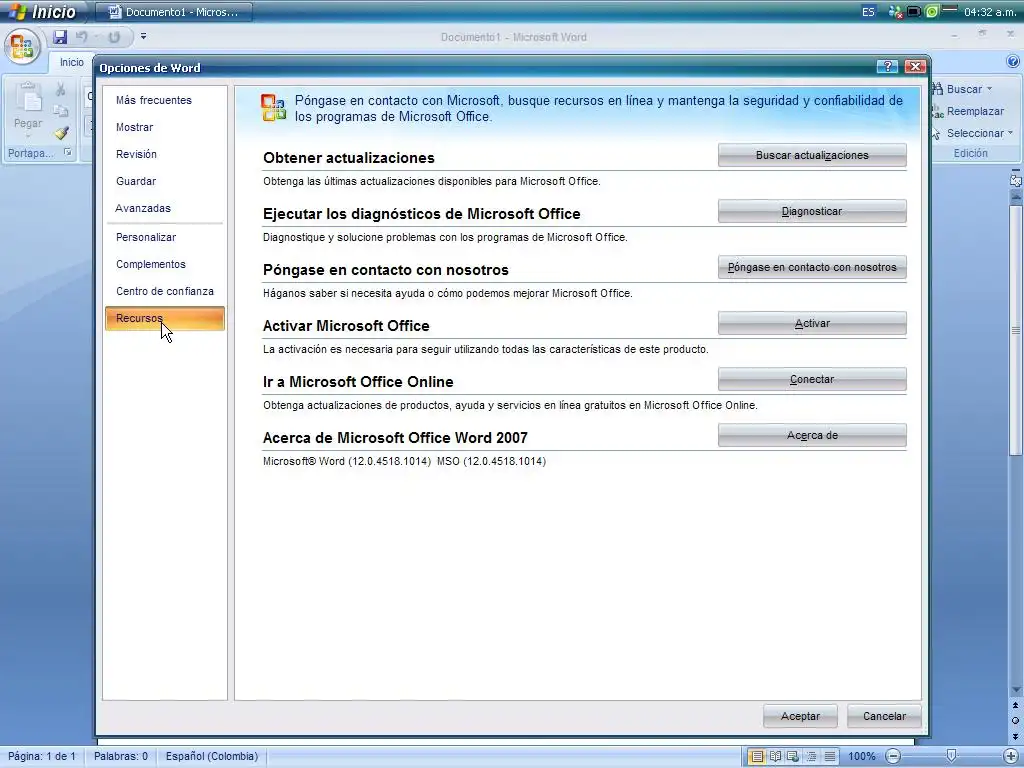The height and width of the screenshot is (768, 1024).
Task: Click Póngase en contacto con nosotros button
Action: point(812,267)
